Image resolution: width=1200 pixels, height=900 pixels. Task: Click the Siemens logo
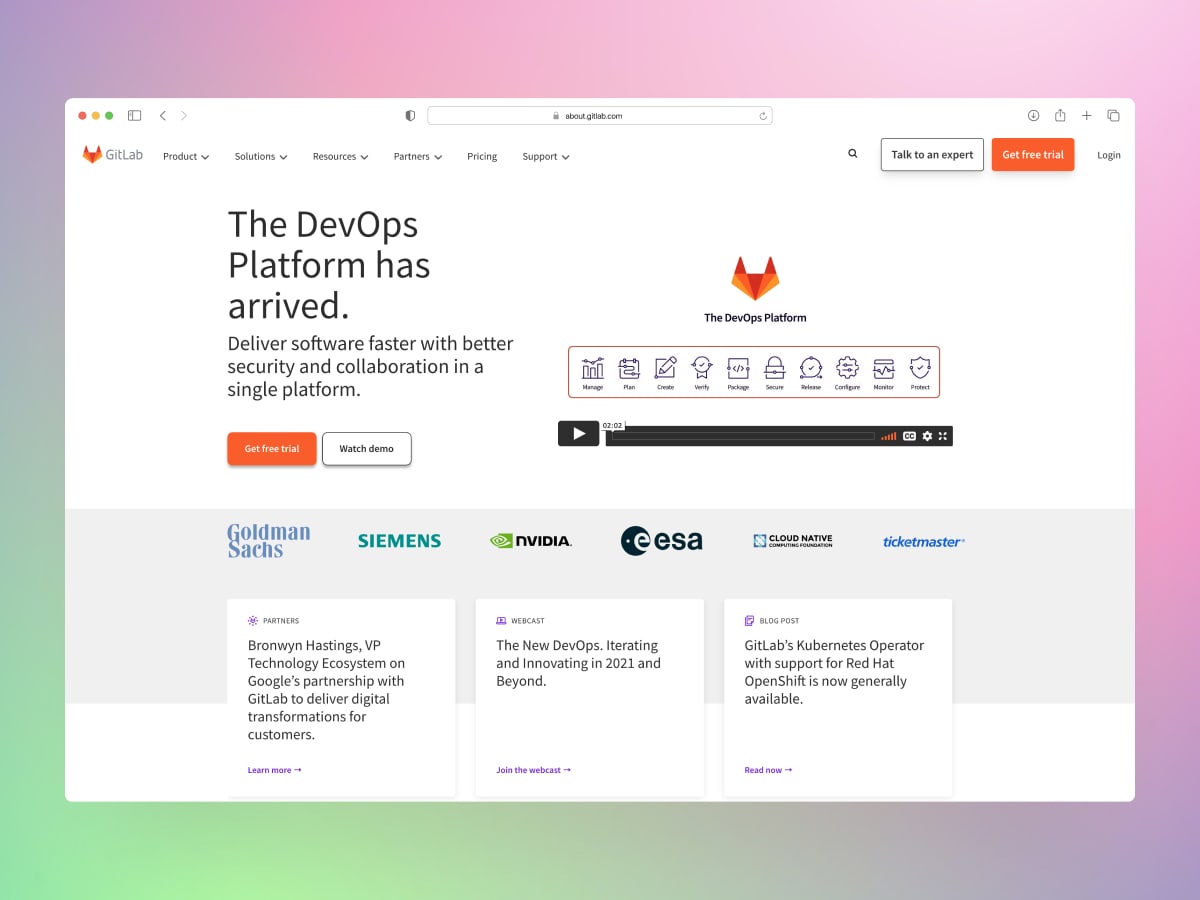[399, 541]
